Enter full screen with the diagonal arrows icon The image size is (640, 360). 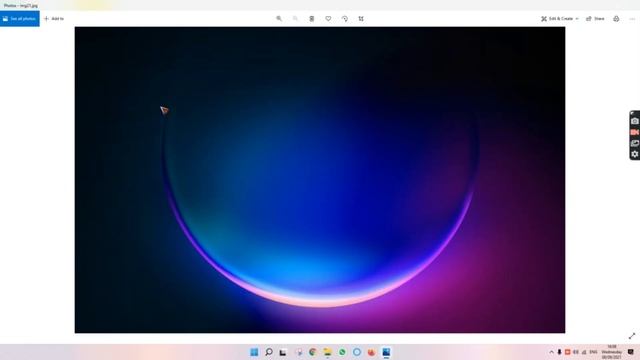[632, 336]
